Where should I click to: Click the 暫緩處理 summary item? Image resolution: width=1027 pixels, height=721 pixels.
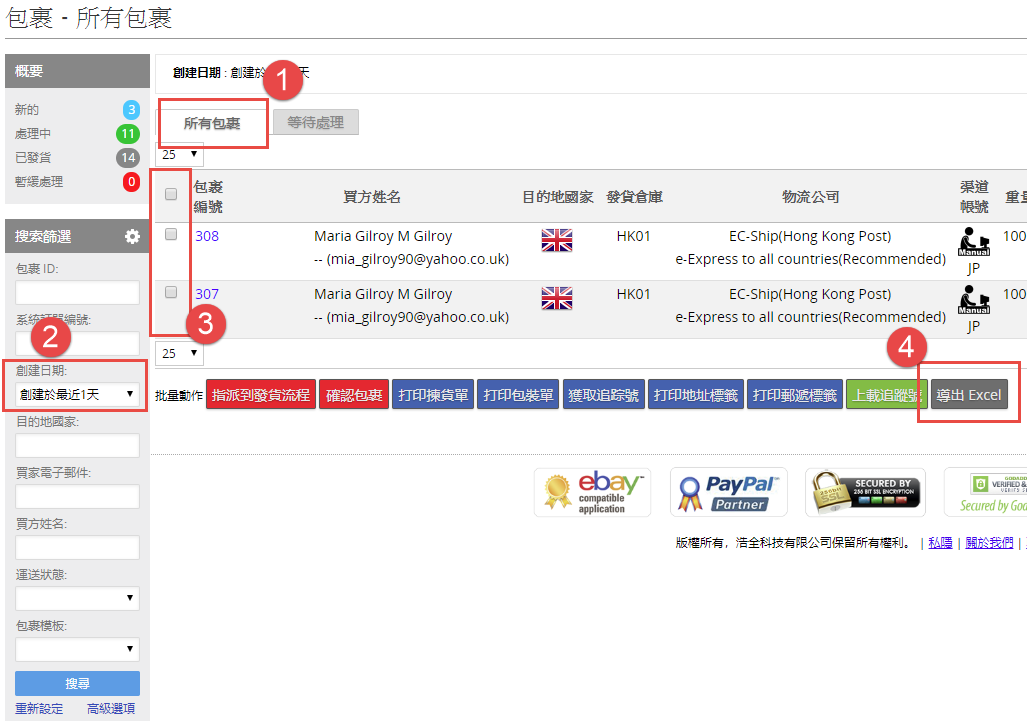tap(39, 182)
